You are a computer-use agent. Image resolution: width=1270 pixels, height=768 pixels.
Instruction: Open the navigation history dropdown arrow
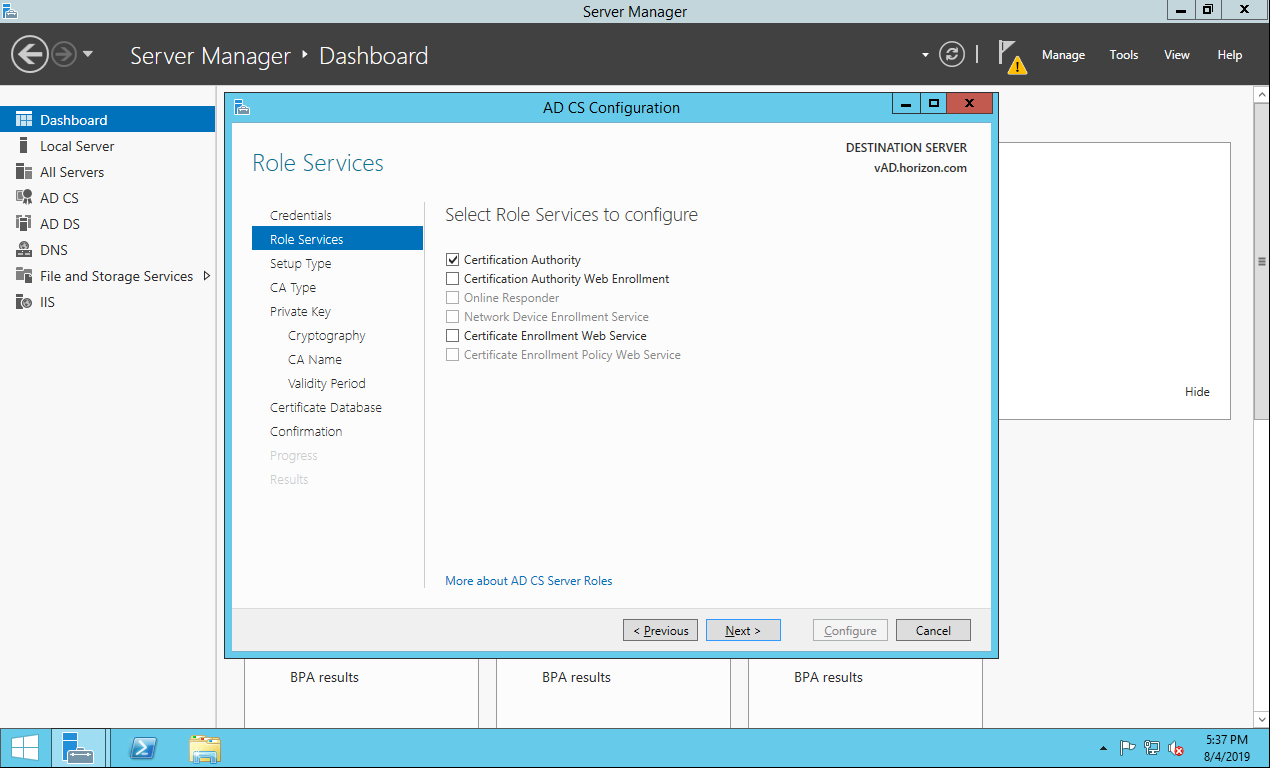88,55
